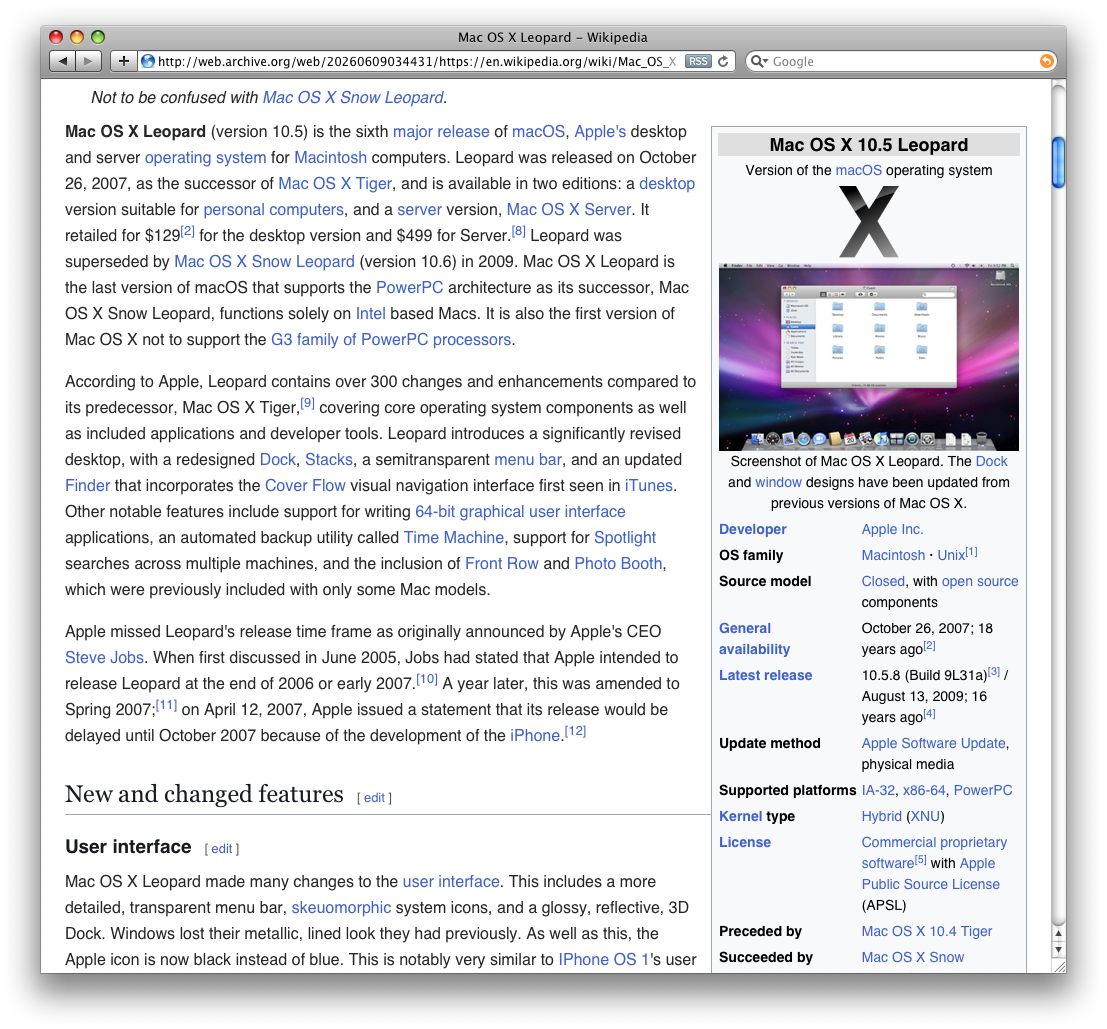Image resolution: width=1107 pixels, height=1029 pixels.
Task: Open the skeuomorphic link
Action: tap(341, 908)
